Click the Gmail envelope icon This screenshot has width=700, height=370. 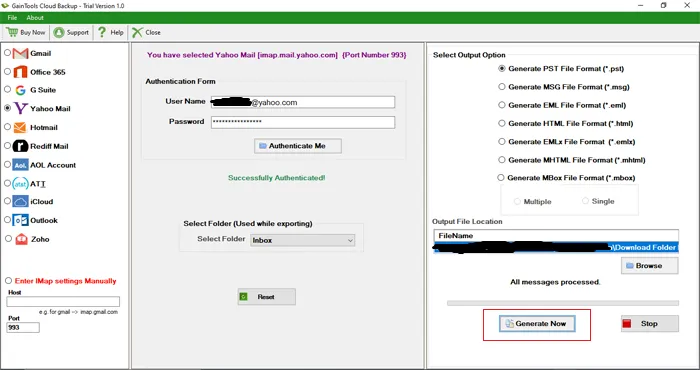tap(21, 54)
